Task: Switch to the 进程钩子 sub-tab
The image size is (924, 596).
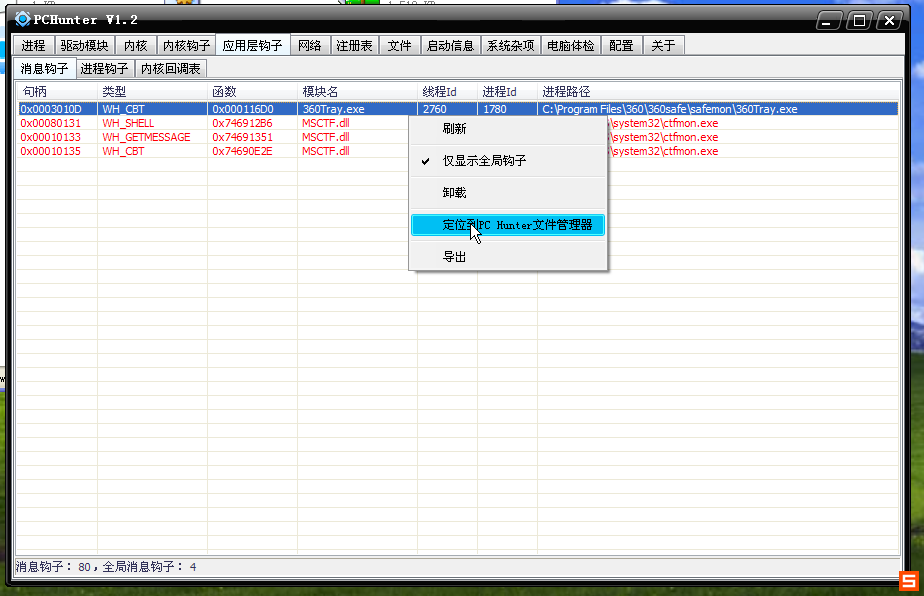Action: [x=105, y=68]
